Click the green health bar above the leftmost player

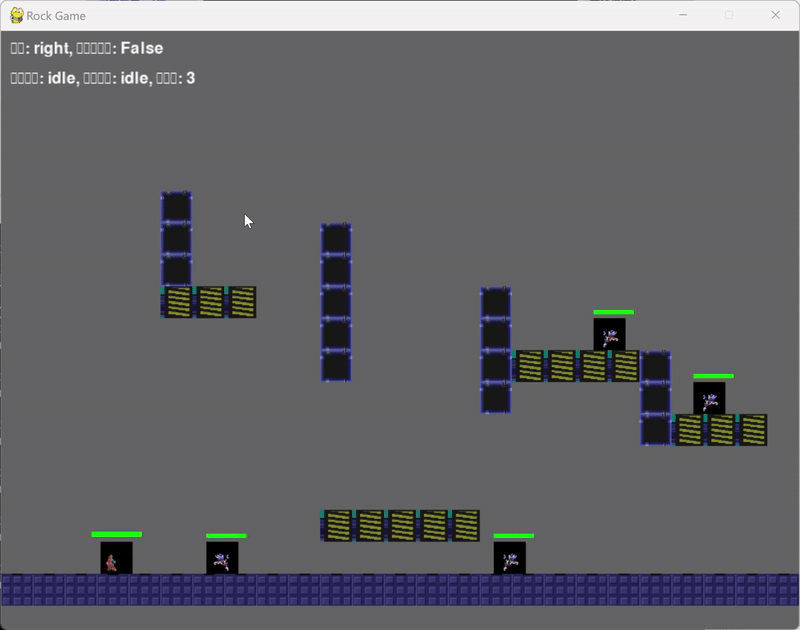115,535
